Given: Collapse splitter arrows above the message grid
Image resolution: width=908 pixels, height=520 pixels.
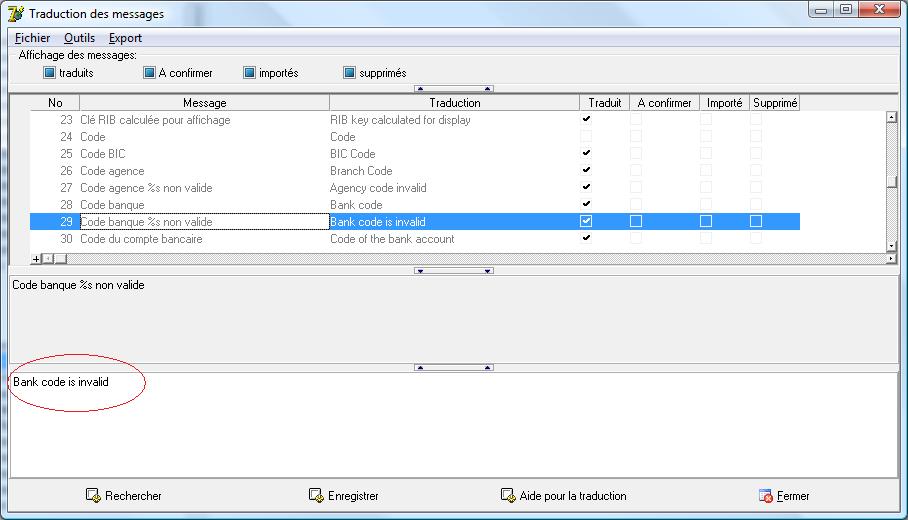Looking at the screenshot, I should click(454, 89).
